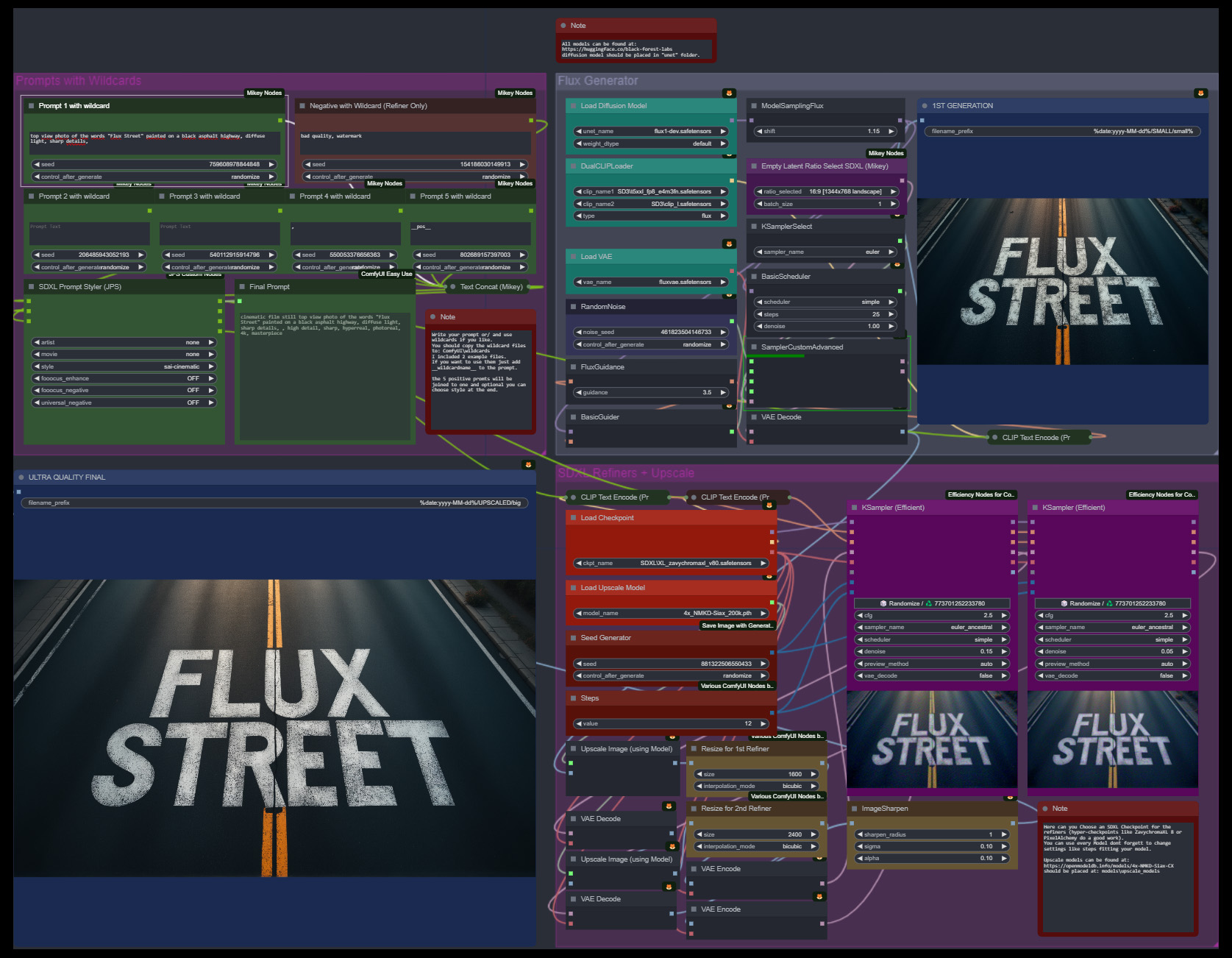
Task: Click title square of BasicGuider node
Action: point(573,417)
